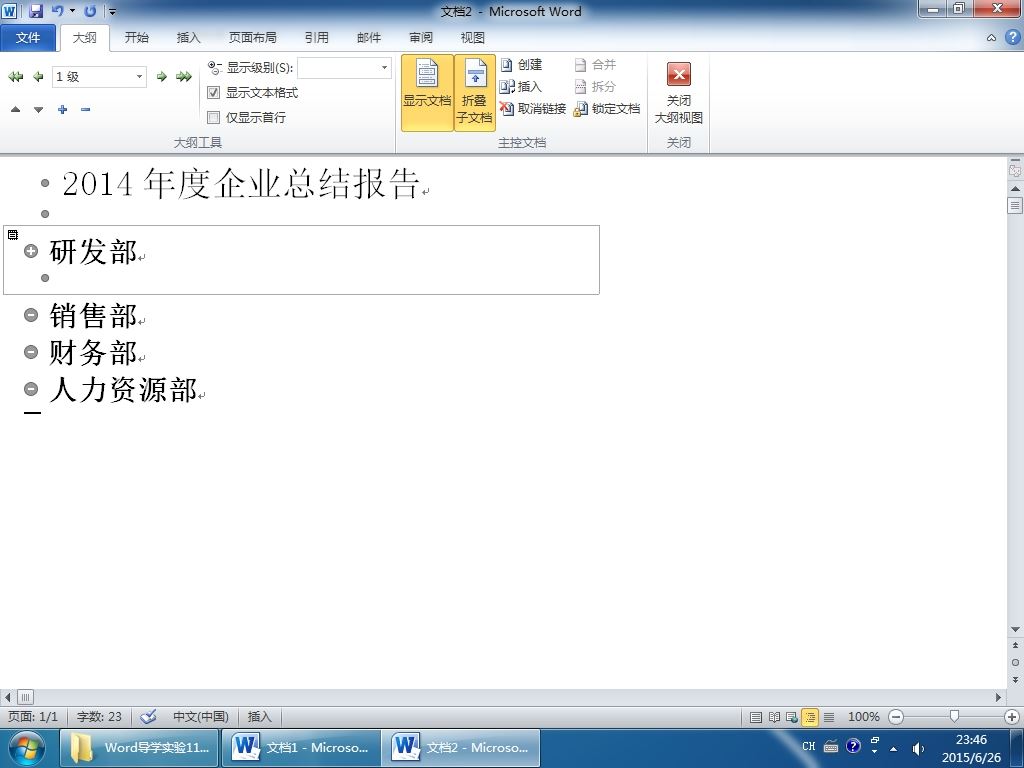
Task: Click Lock Document (锁定文档) icon
Action: pos(607,108)
